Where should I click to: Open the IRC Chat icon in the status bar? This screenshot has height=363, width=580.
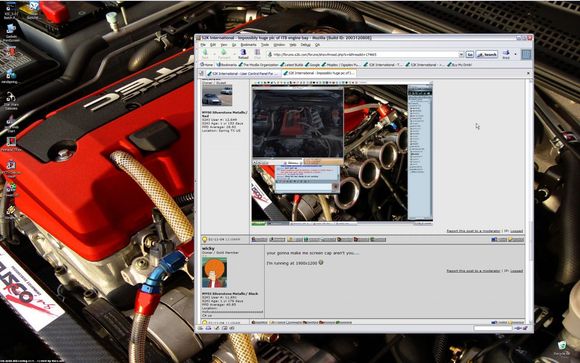[x=232, y=328]
